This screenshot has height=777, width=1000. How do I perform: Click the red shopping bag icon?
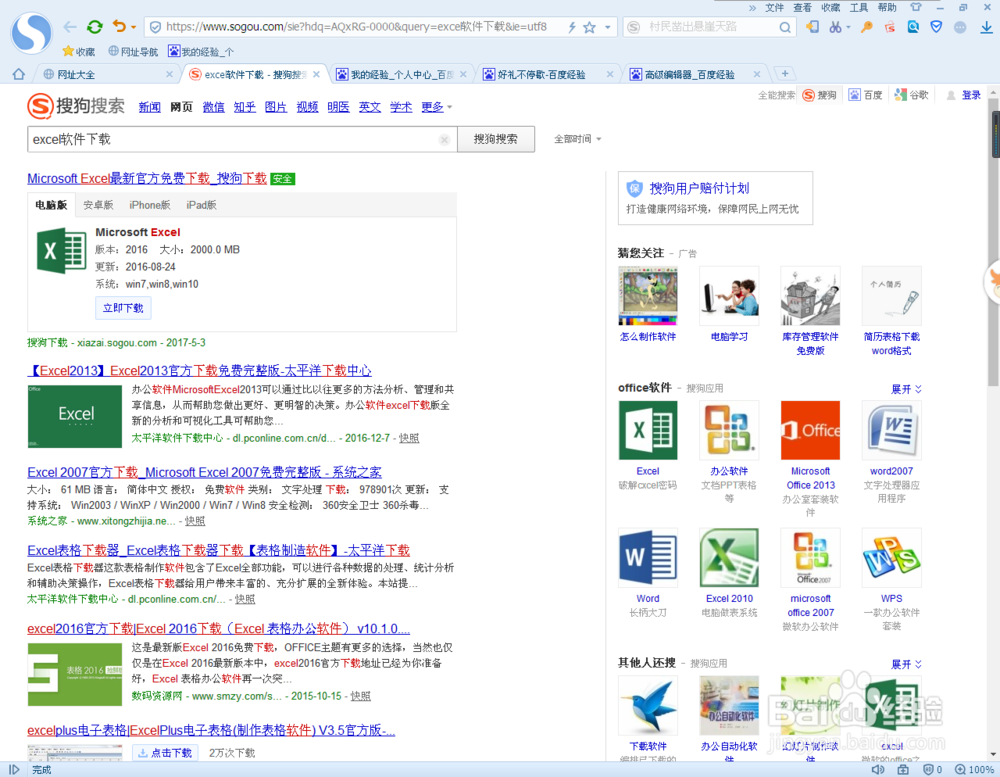click(890, 27)
